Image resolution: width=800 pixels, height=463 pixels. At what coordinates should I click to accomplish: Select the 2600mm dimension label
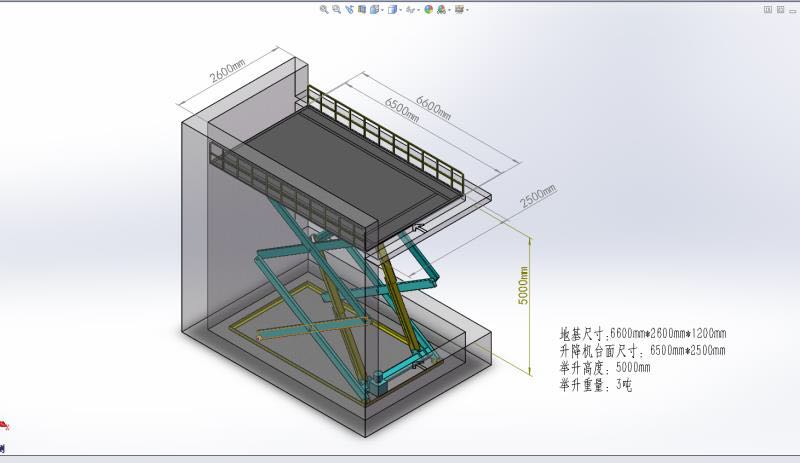click(227, 70)
